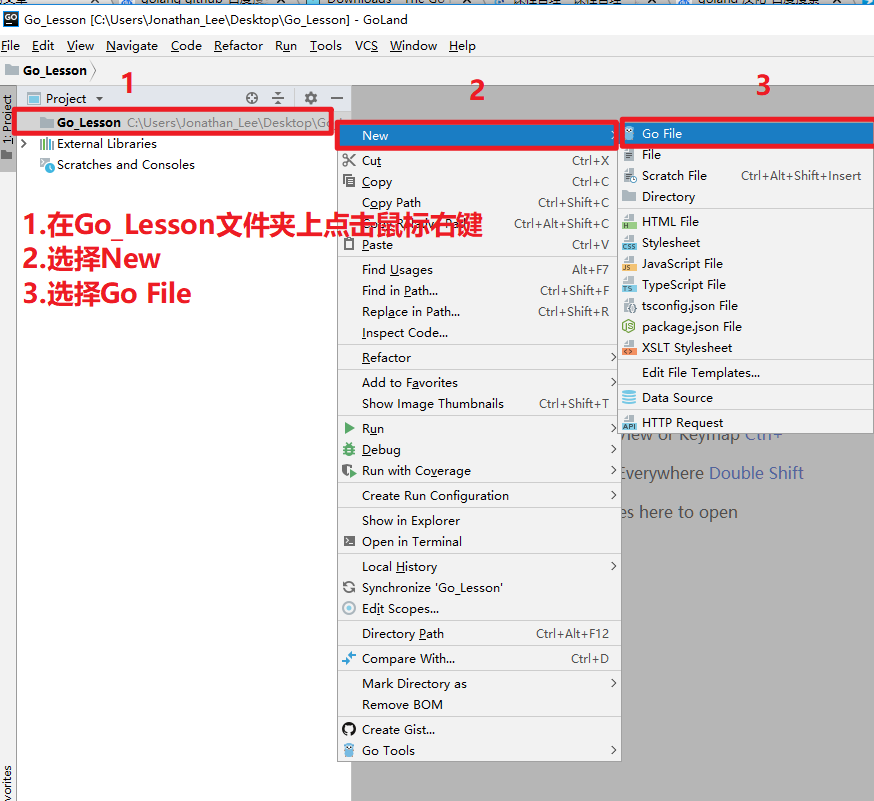
Task: Click the XSLT Stylesheet icon
Action: 629,348
